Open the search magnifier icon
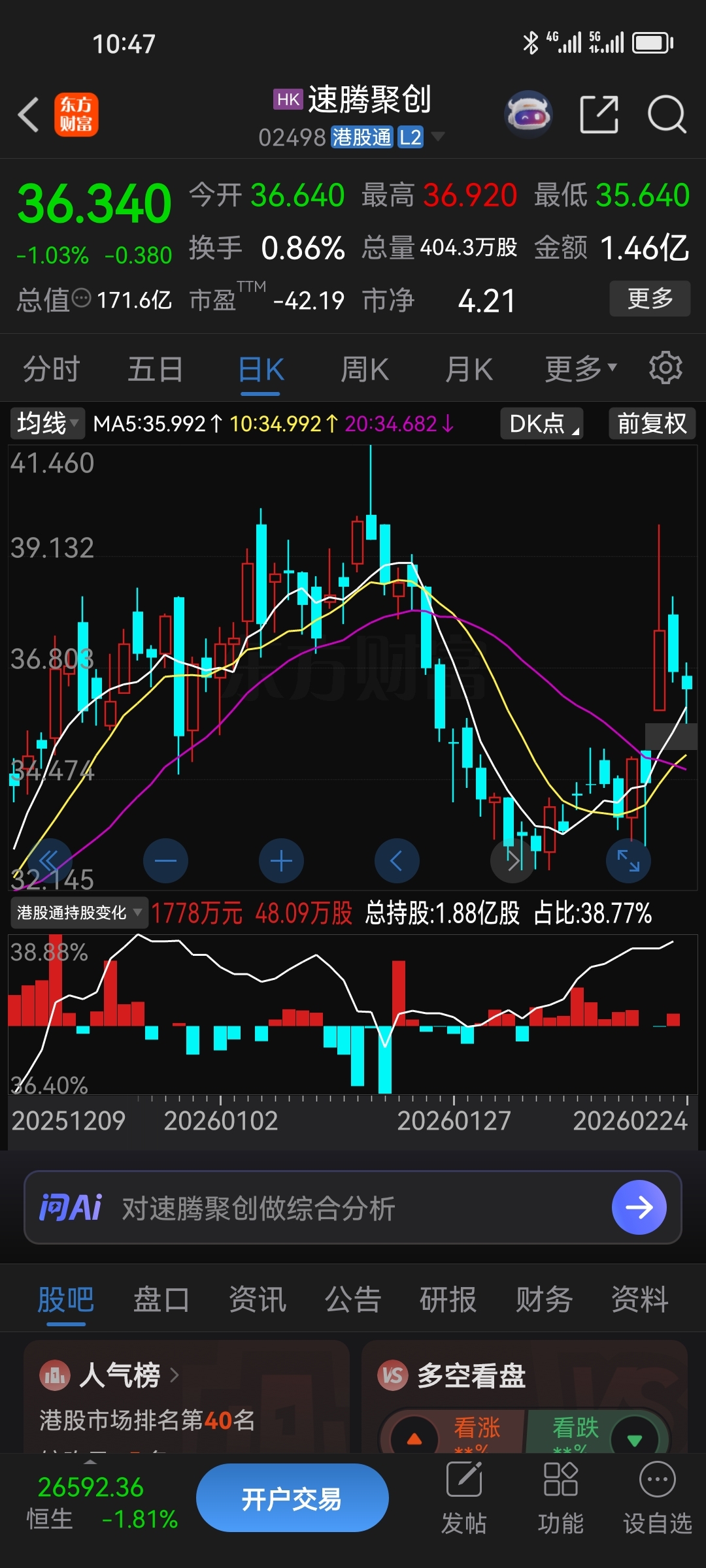706x1568 pixels. [x=666, y=114]
